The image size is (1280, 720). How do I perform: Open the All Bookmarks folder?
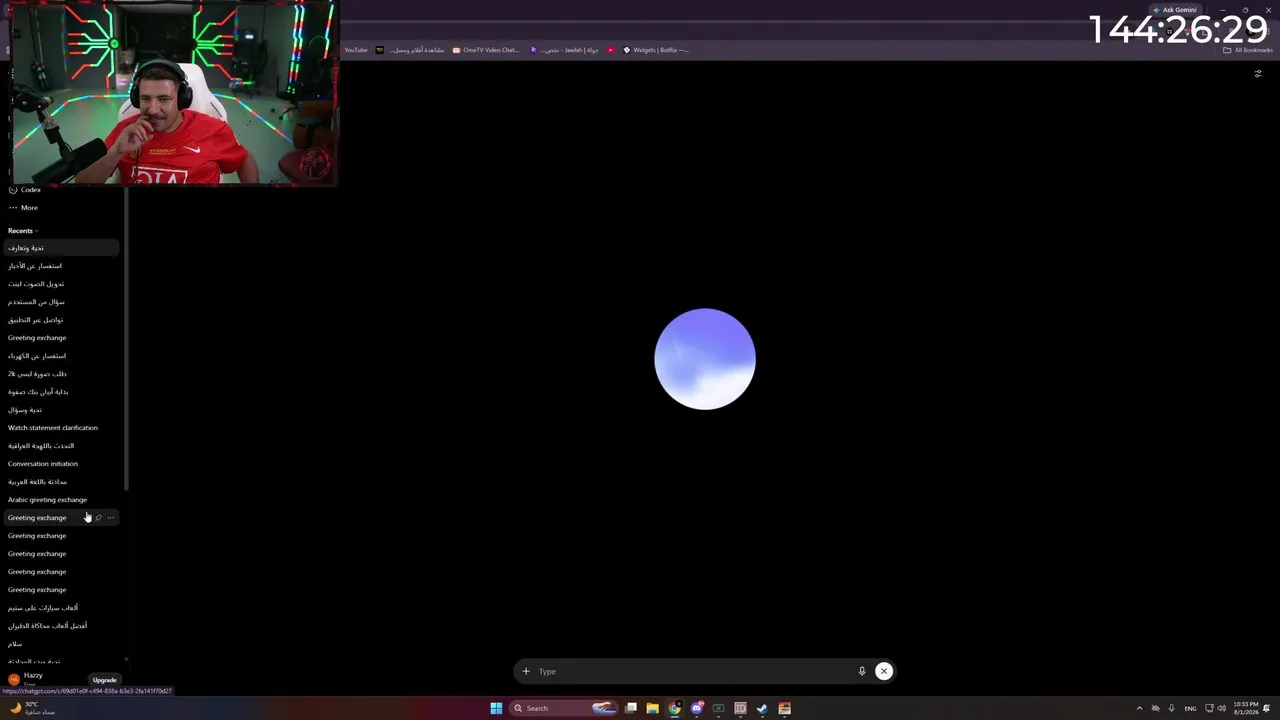1248,50
